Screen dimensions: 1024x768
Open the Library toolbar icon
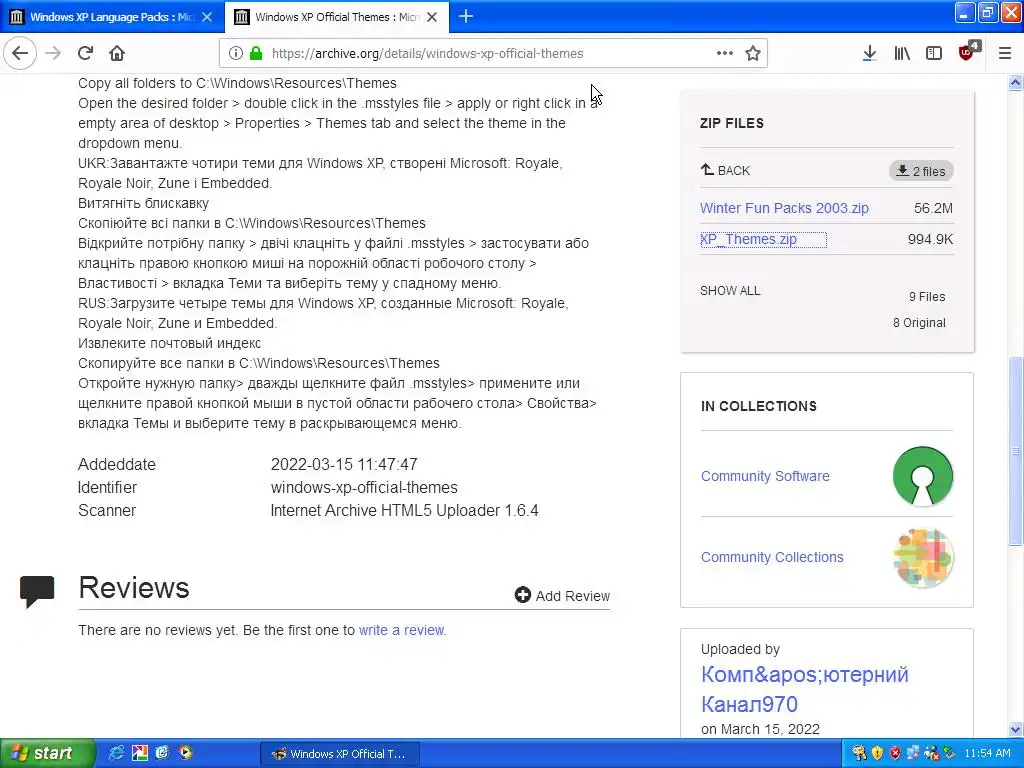pyautogui.click(x=902, y=53)
